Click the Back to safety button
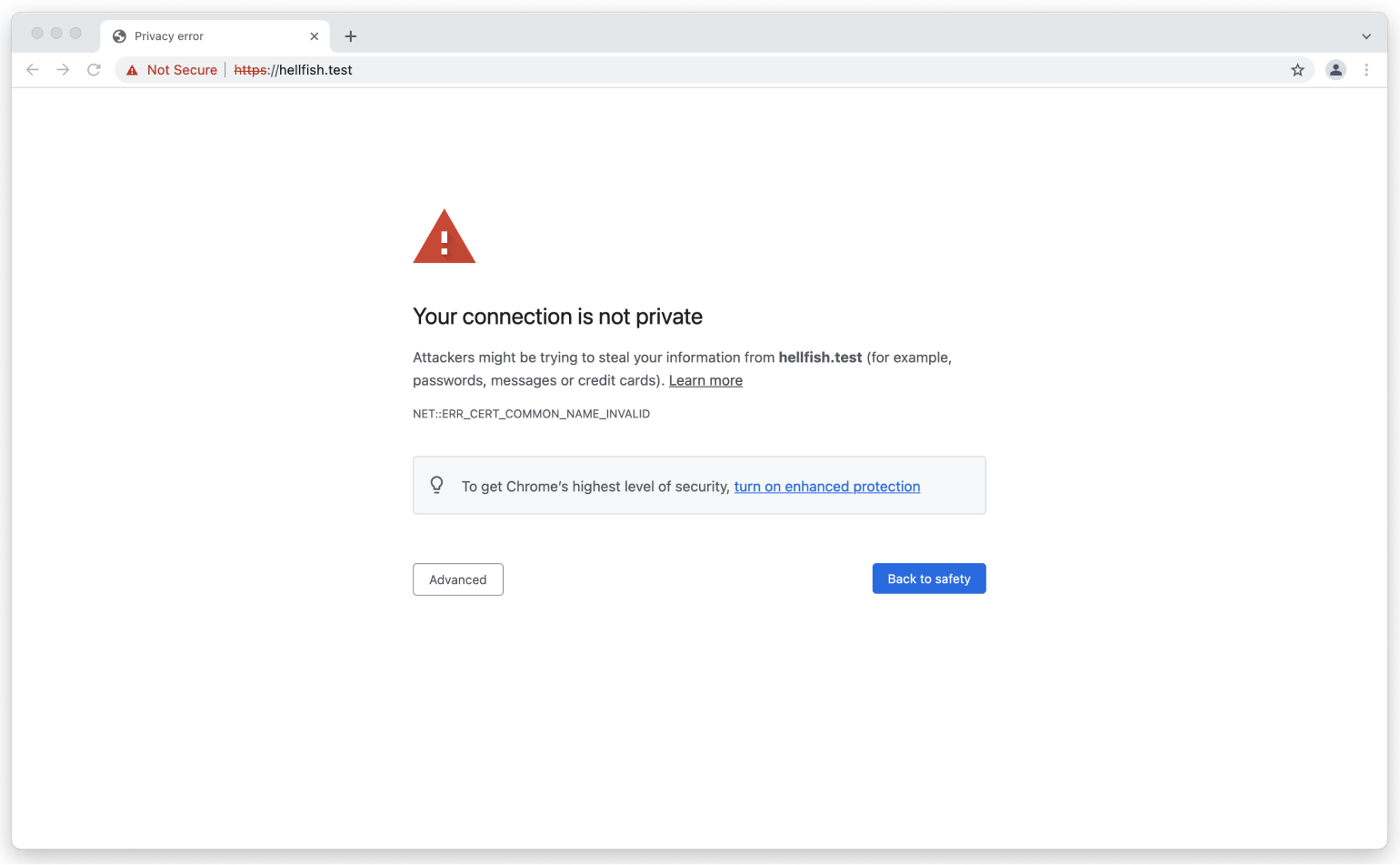The image size is (1400, 865). (928, 578)
